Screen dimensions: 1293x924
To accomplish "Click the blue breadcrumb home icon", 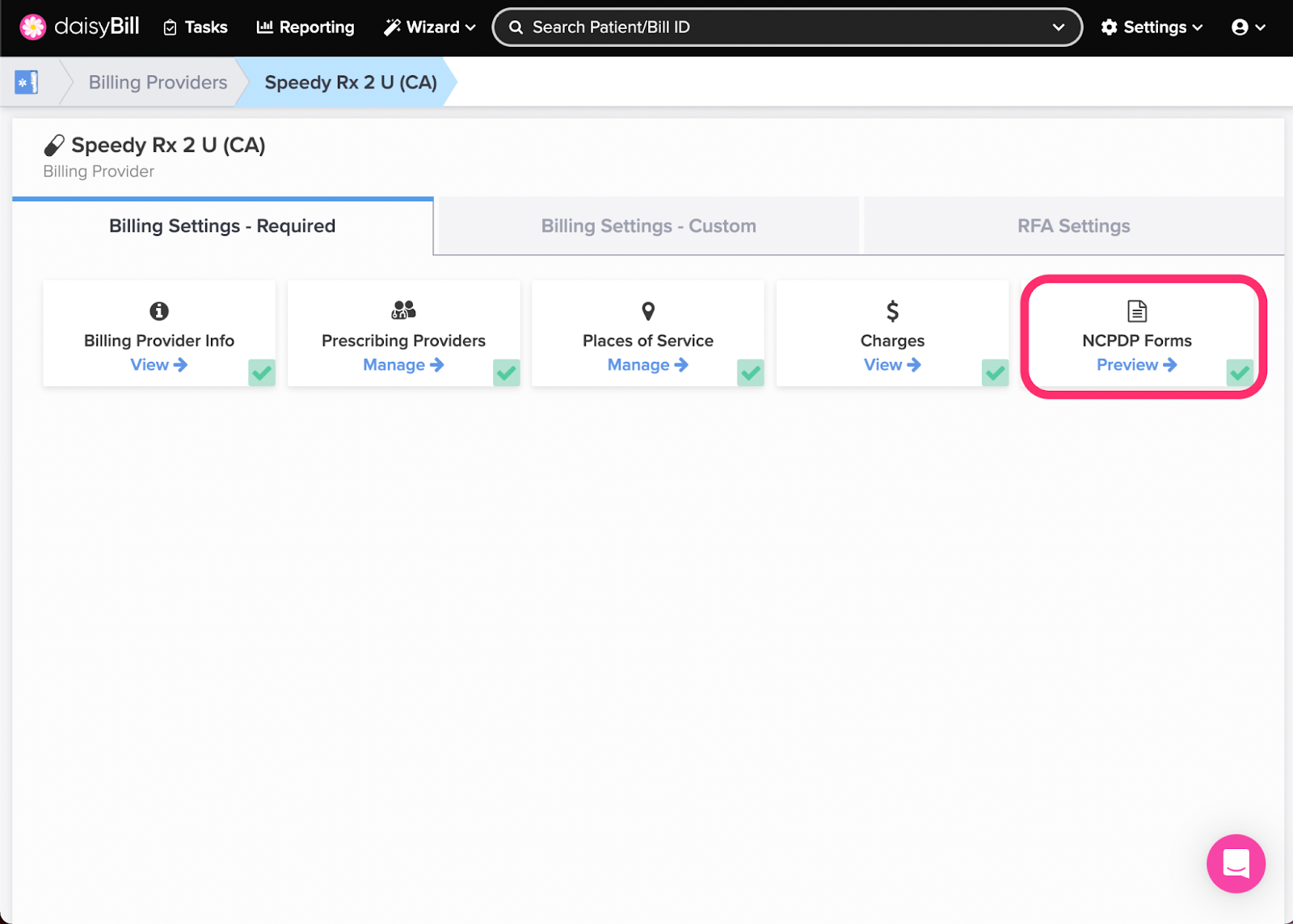I will click(x=27, y=82).
